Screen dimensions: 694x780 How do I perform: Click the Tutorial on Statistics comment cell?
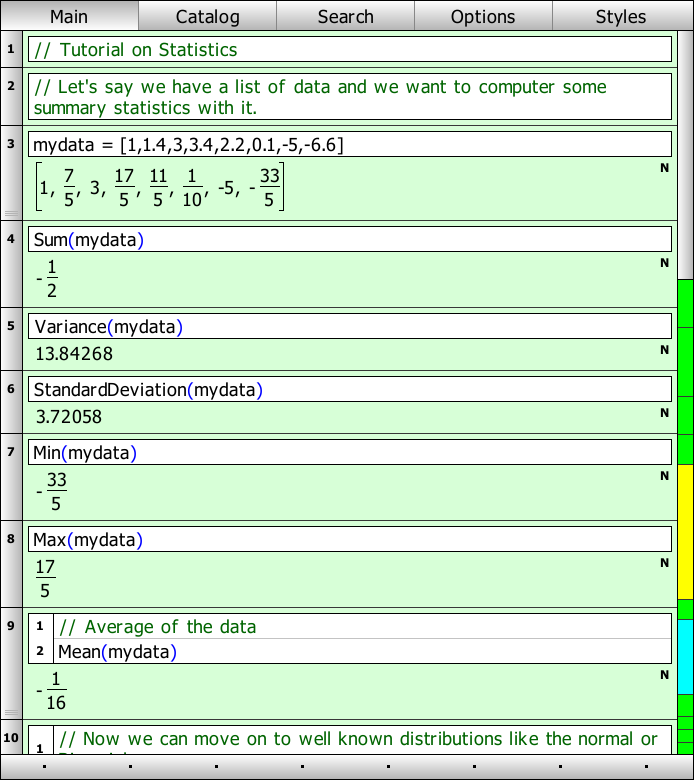tap(350, 50)
